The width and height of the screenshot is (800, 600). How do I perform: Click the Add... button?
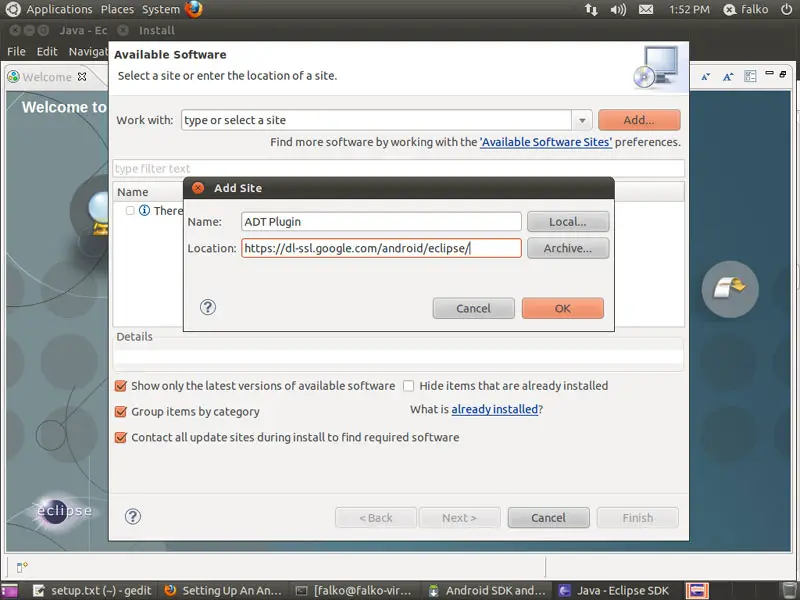tap(639, 120)
